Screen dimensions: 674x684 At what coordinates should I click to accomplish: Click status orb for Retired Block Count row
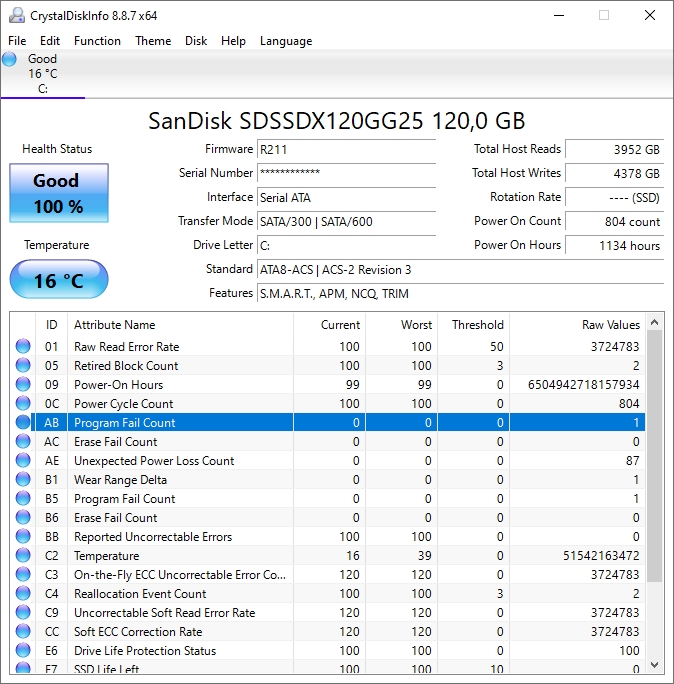23,365
